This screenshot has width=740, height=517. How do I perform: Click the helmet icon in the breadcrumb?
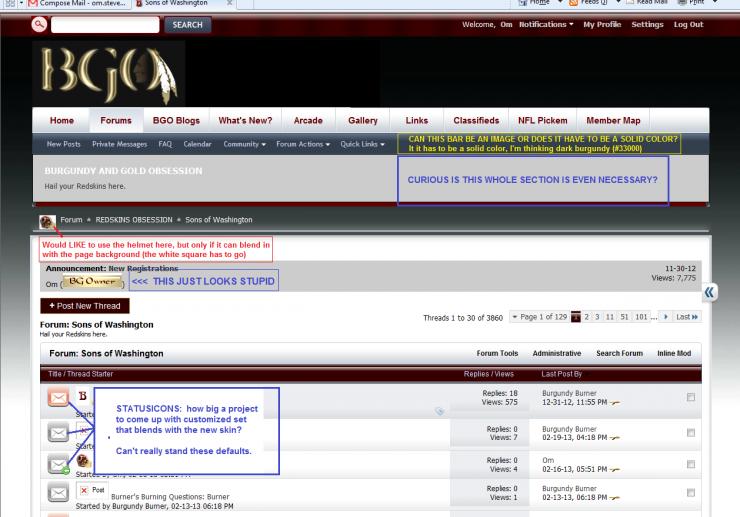pyautogui.click(x=47, y=221)
